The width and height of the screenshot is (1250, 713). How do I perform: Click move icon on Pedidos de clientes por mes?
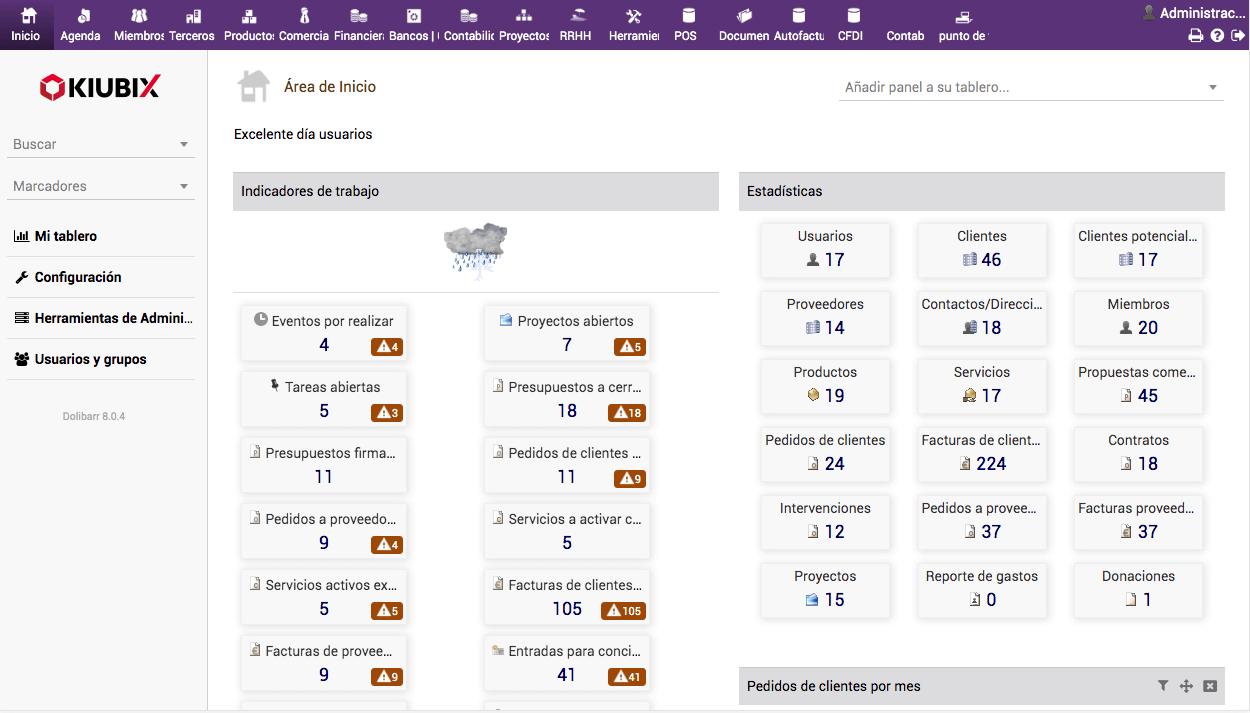tap(1186, 686)
